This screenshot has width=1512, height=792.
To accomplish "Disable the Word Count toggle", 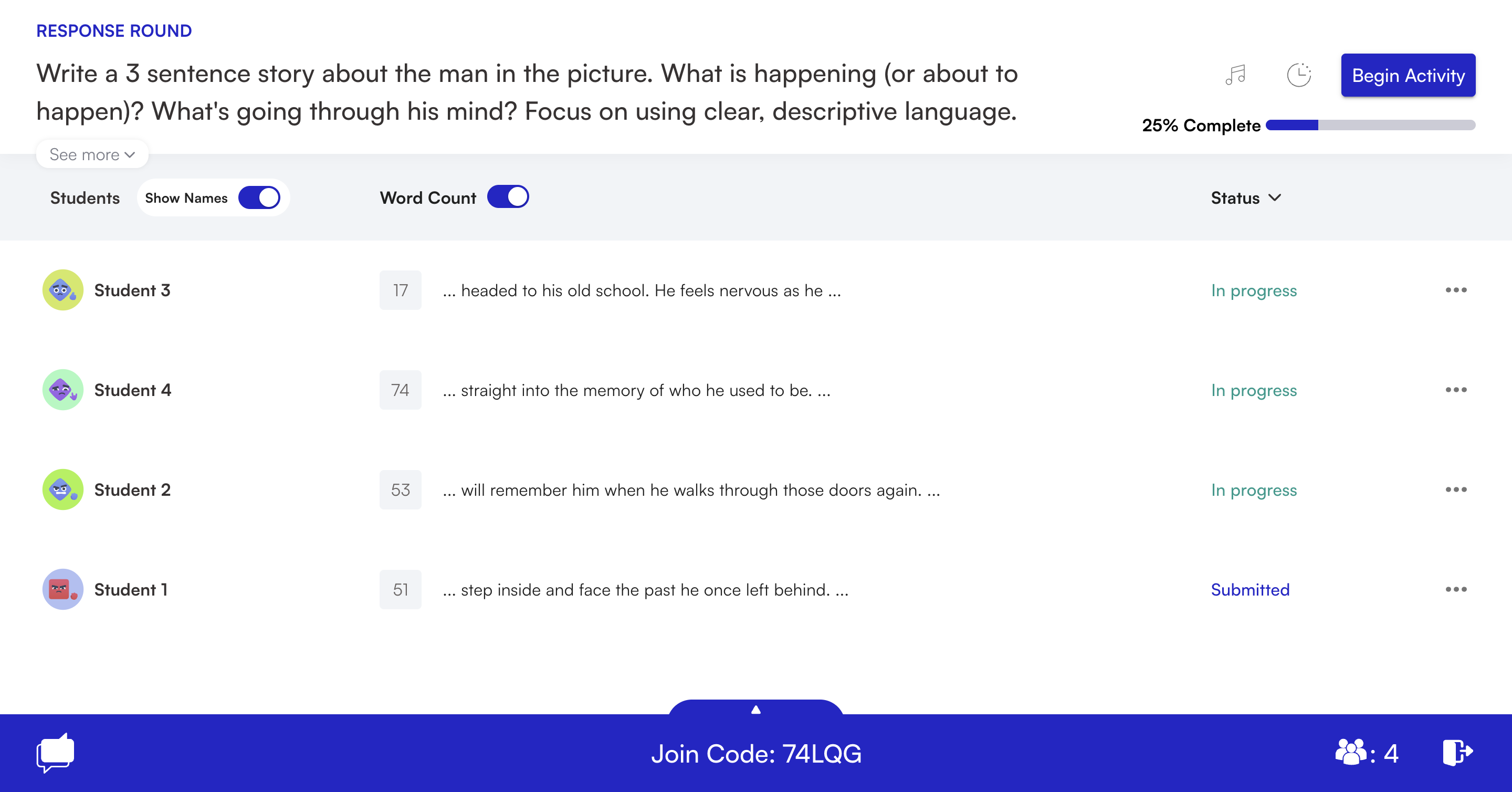I will [508, 197].
